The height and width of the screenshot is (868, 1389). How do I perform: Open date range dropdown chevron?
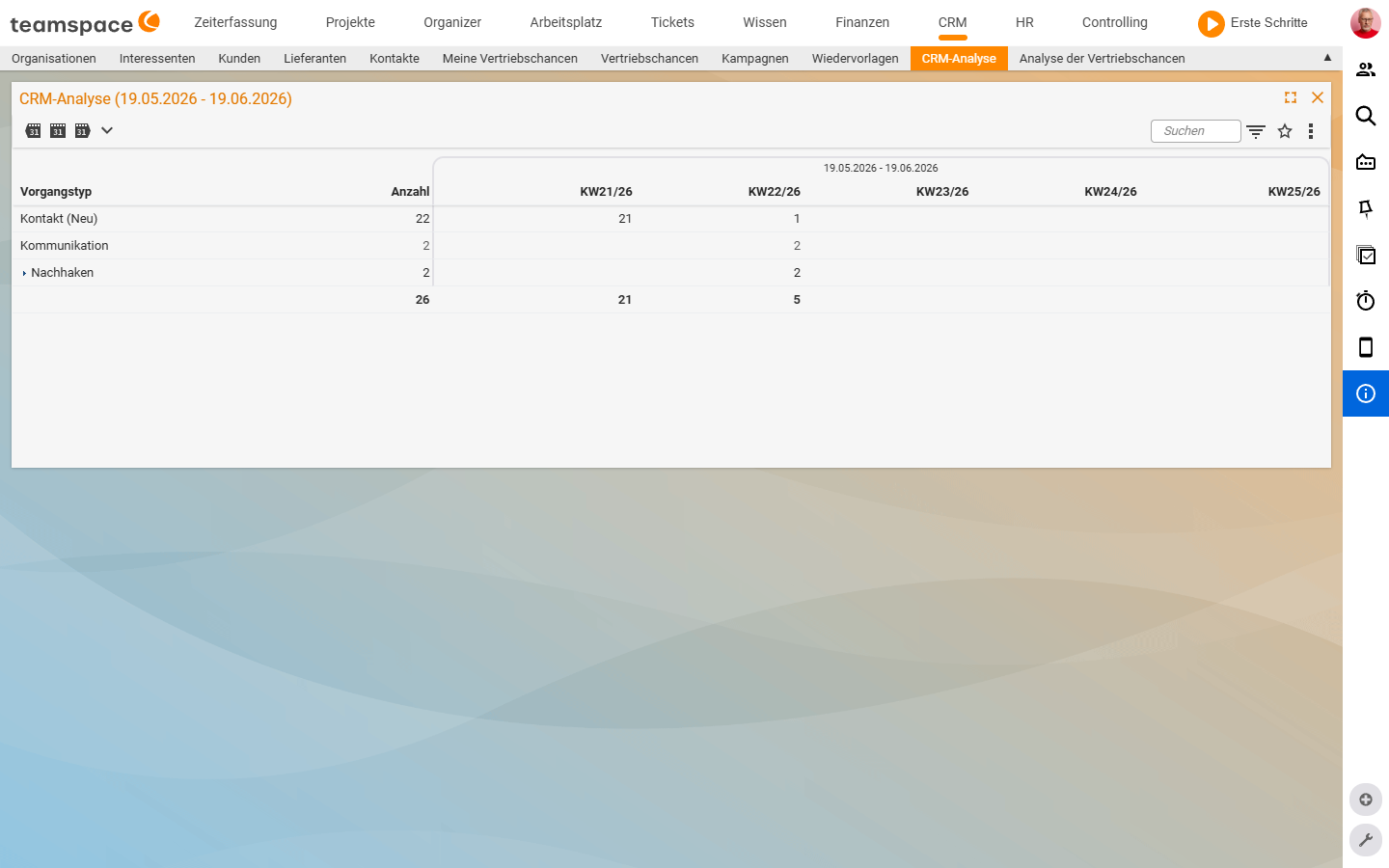107,130
